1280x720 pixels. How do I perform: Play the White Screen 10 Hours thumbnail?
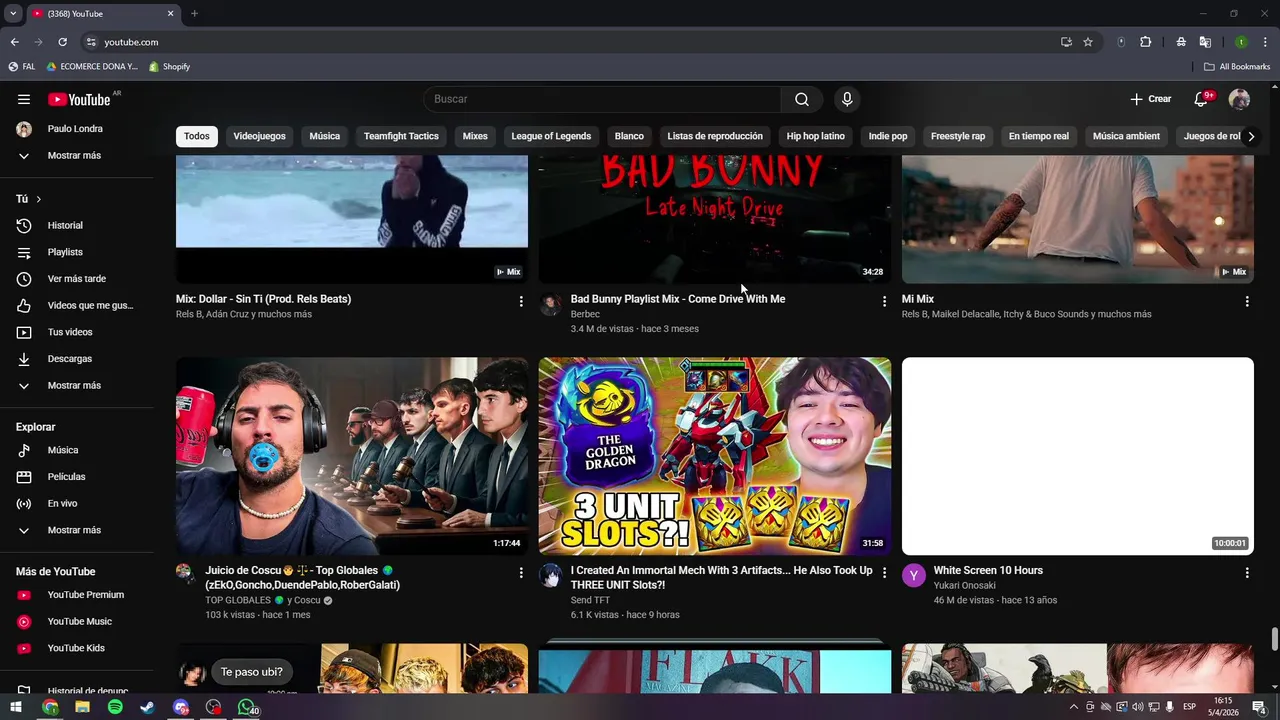point(1078,456)
